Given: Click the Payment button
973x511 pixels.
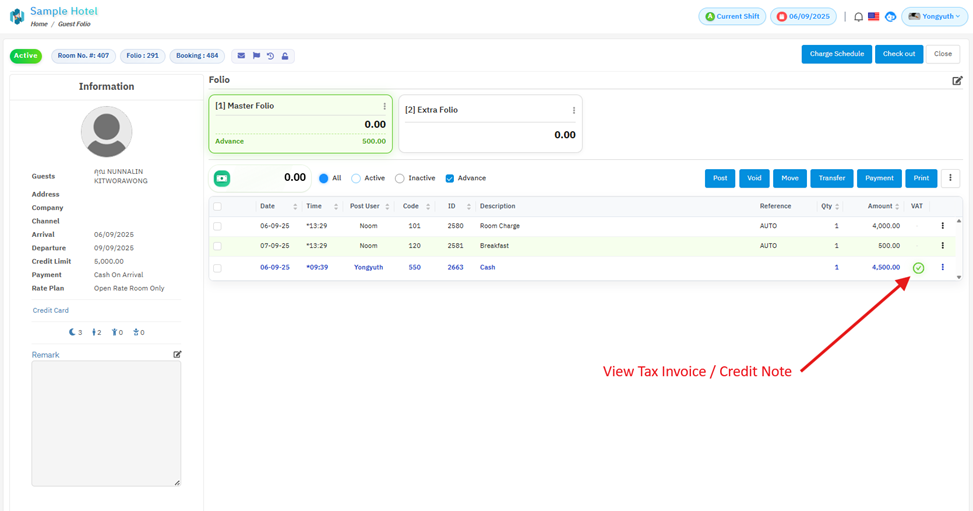Looking at the screenshot, I should coord(879,178).
